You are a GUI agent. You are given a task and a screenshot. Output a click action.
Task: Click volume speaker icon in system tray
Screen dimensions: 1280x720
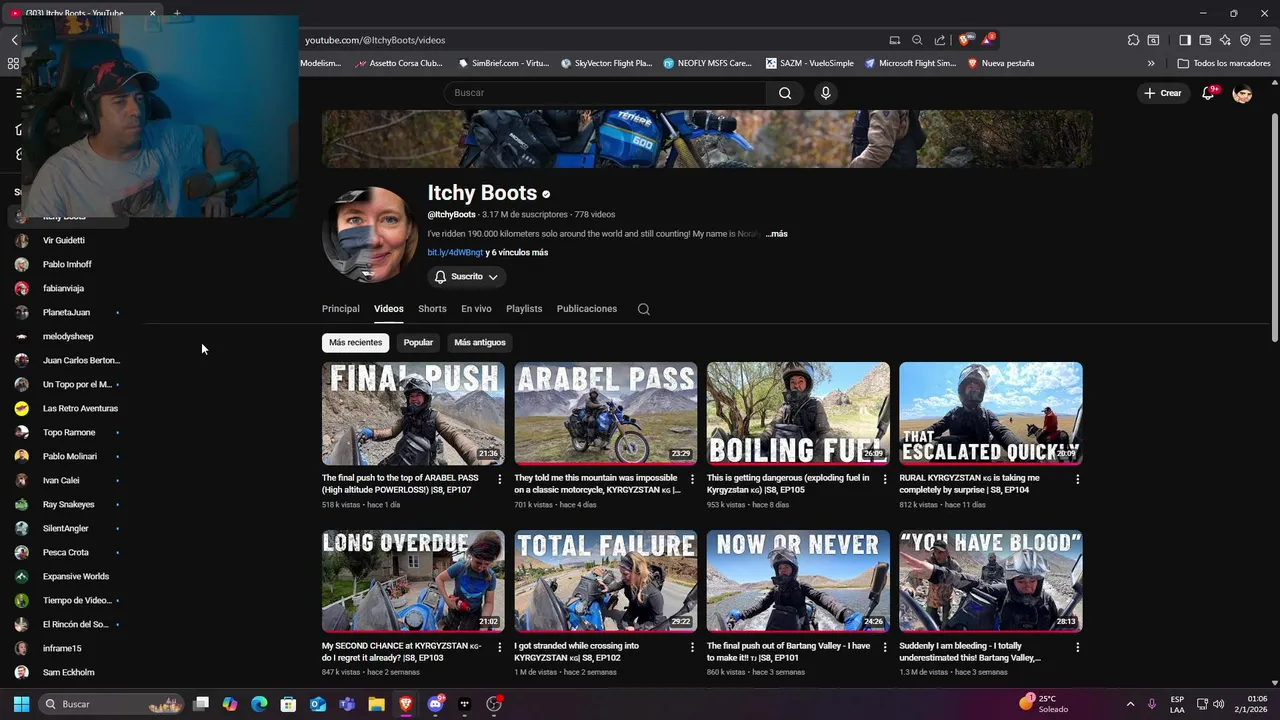pos(1219,704)
